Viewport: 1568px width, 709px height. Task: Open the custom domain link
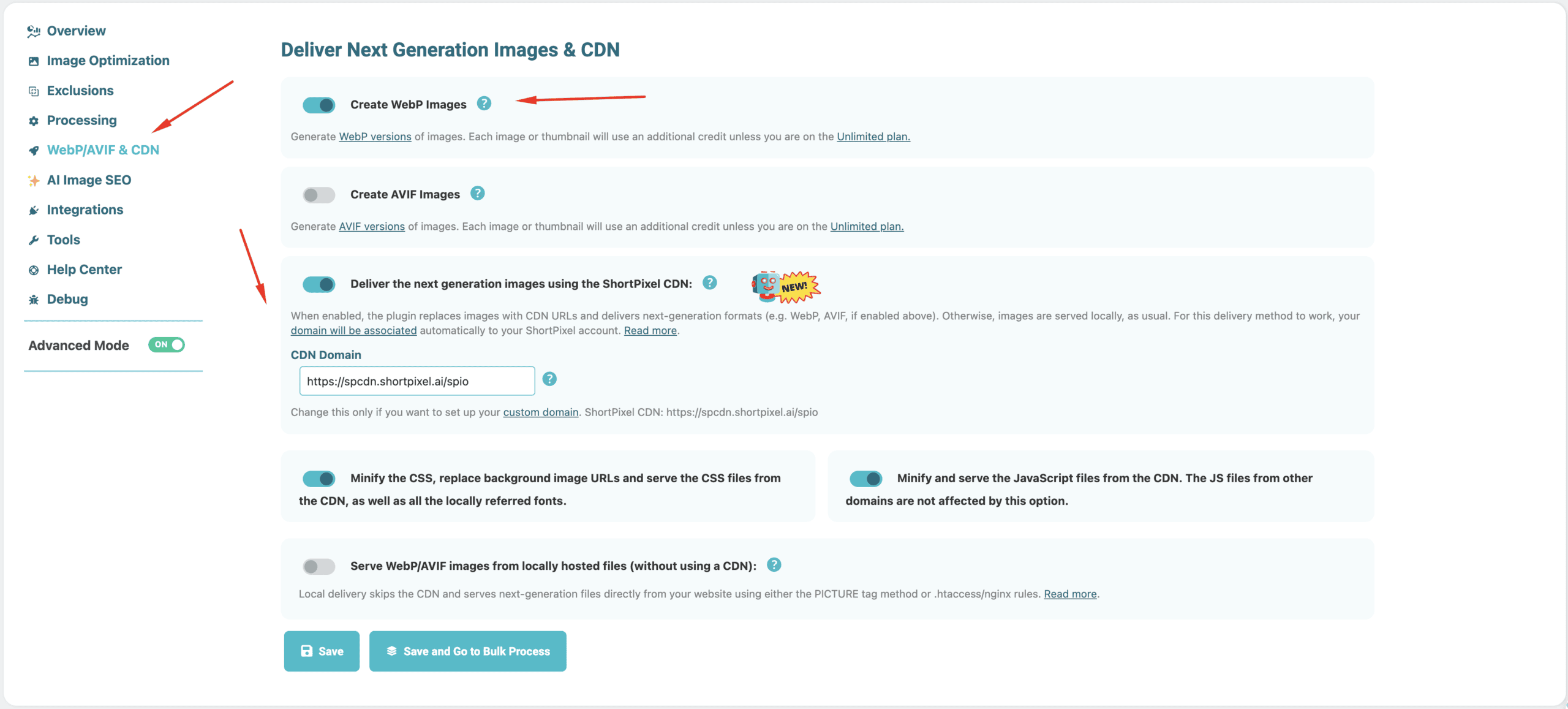pos(540,412)
